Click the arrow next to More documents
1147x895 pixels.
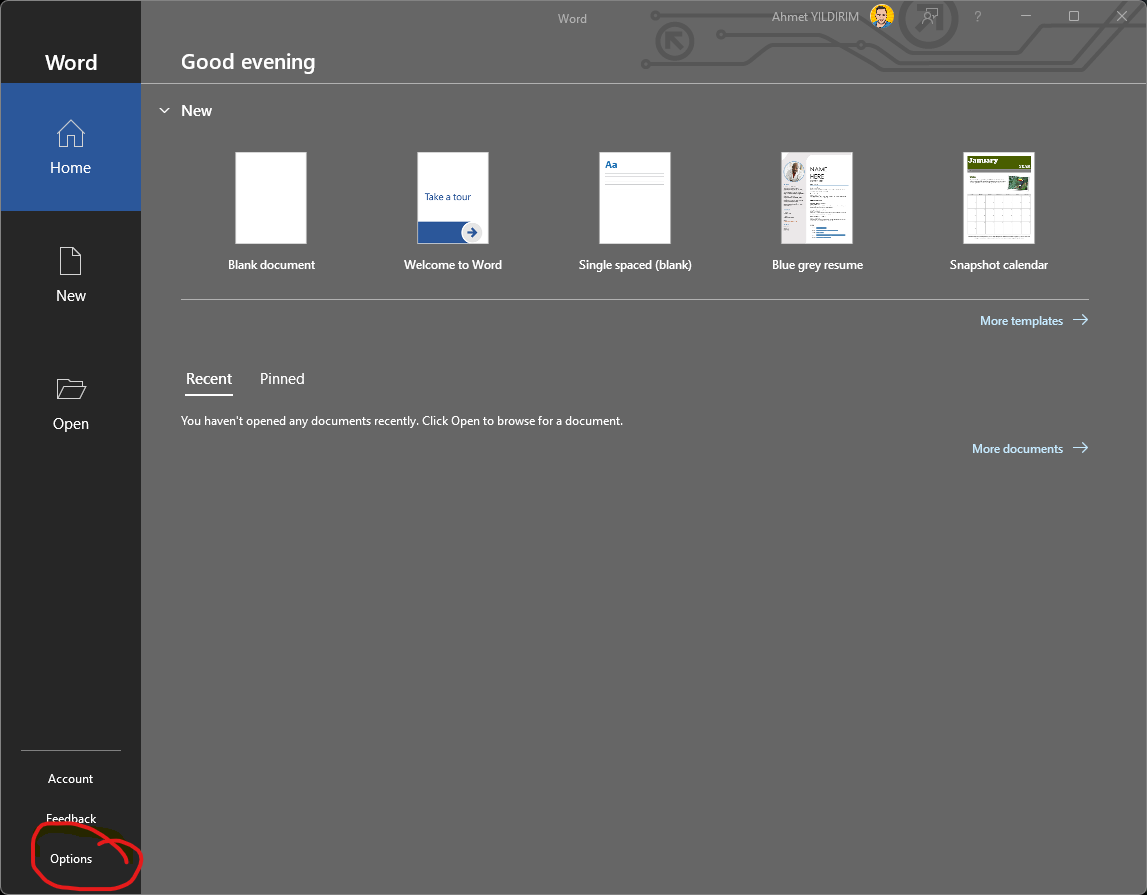pos(1080,448)
